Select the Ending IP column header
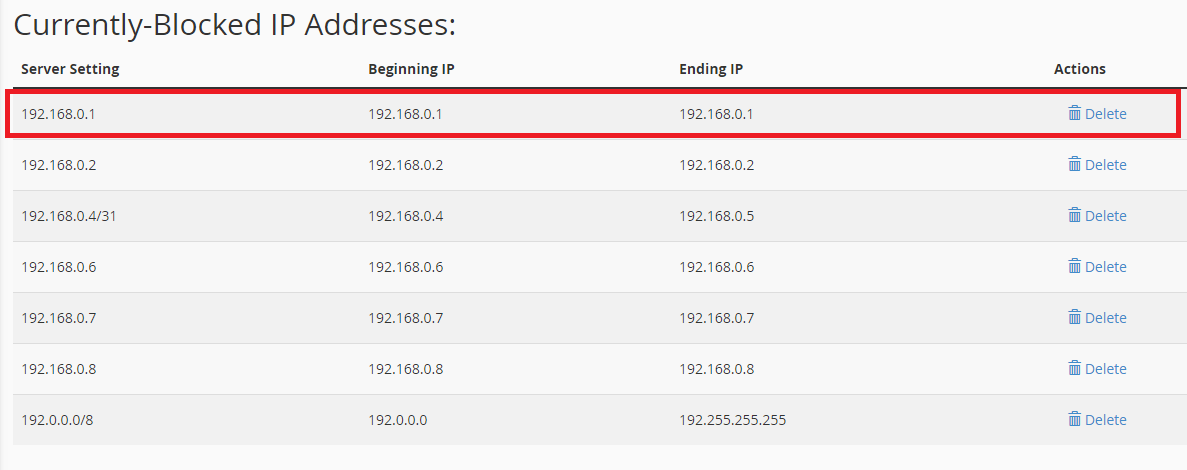 711,69
